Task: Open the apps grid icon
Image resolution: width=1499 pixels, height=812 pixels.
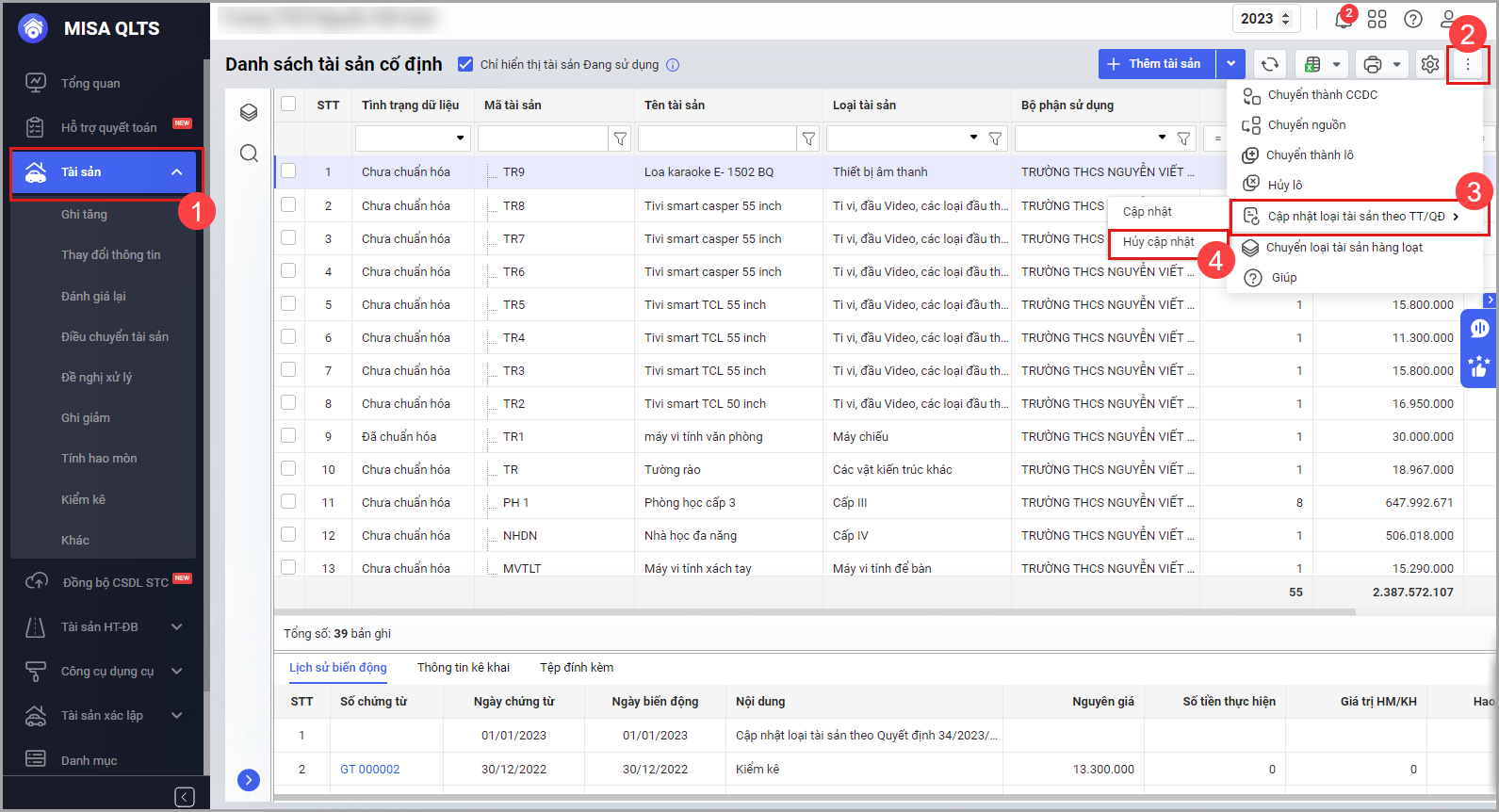Action: pyautogui.click(x=1377, y=19)
